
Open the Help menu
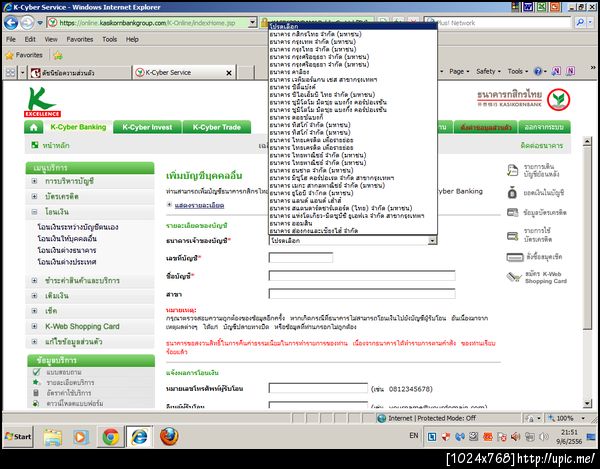click(132, 39)
